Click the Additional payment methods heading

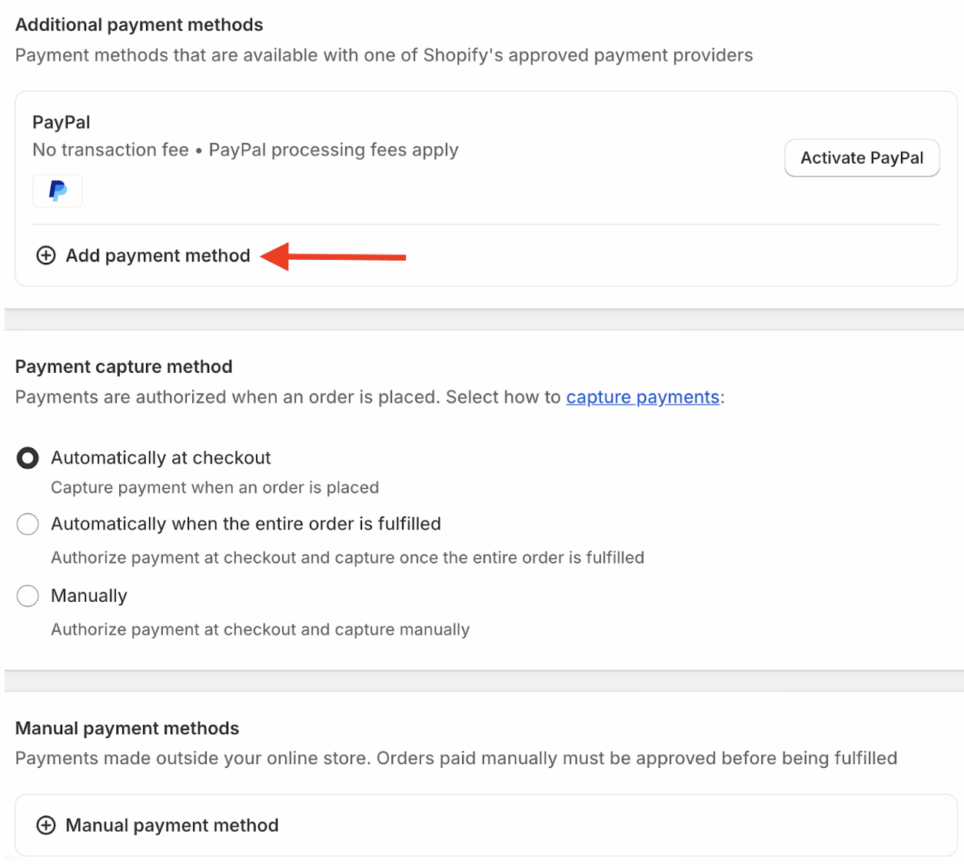tap(138, 24)
